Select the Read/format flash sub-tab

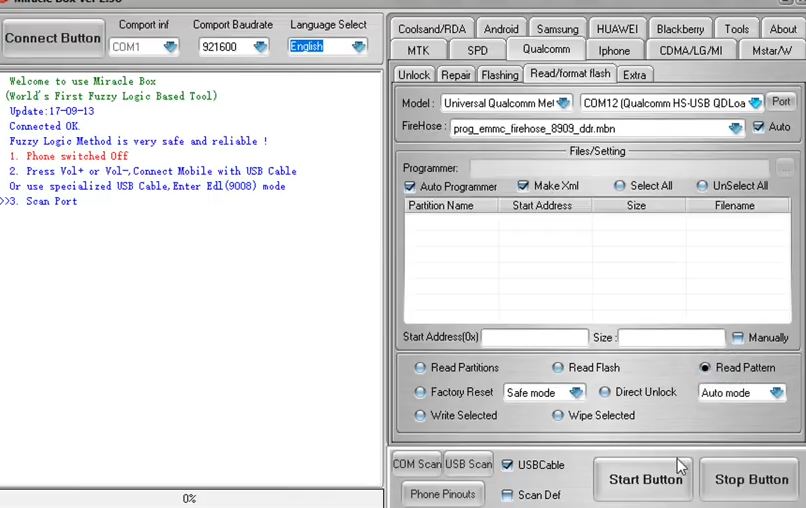tap(570, 74)
